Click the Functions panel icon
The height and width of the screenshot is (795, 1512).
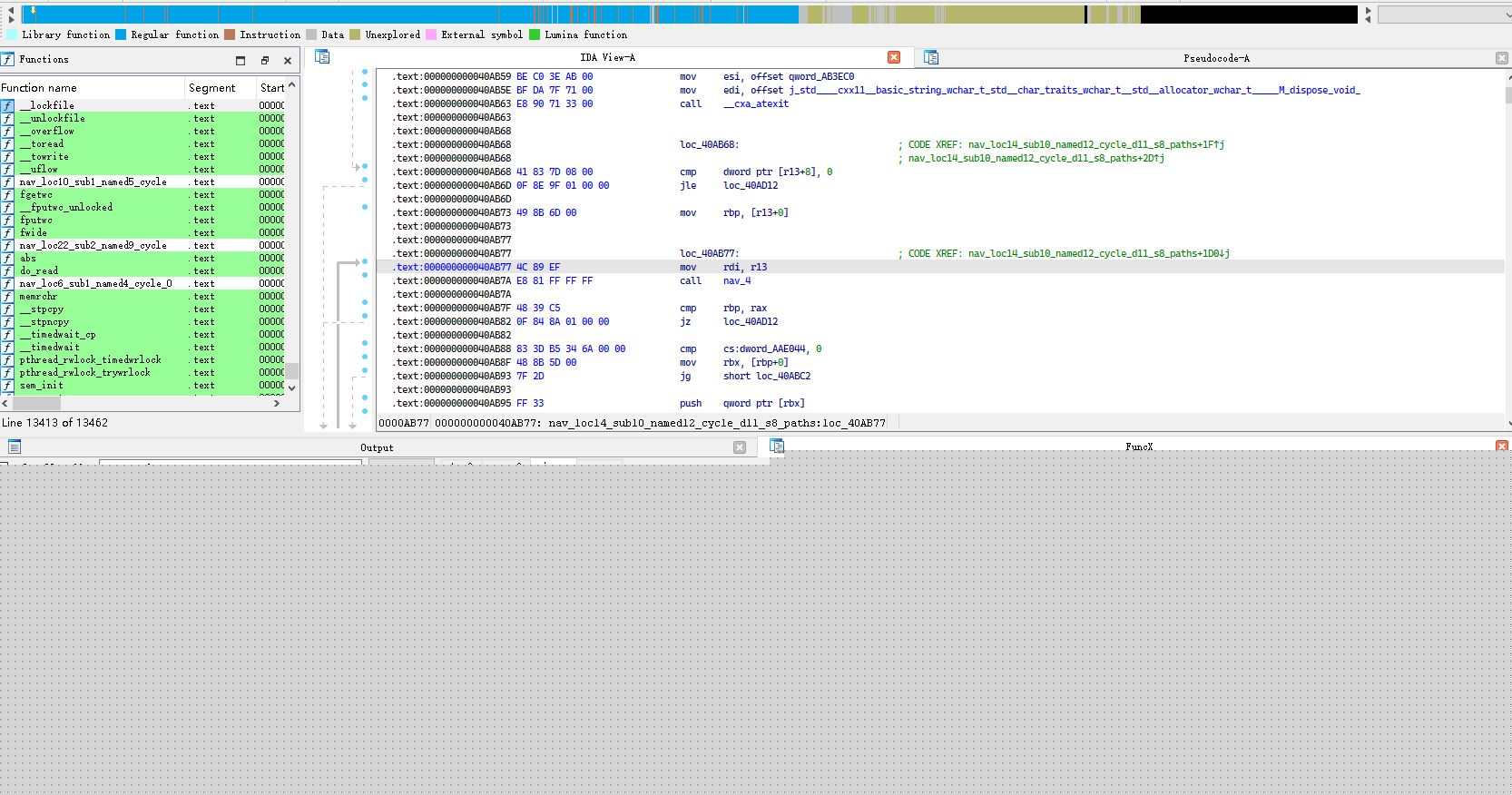click(x=8, y=59)
